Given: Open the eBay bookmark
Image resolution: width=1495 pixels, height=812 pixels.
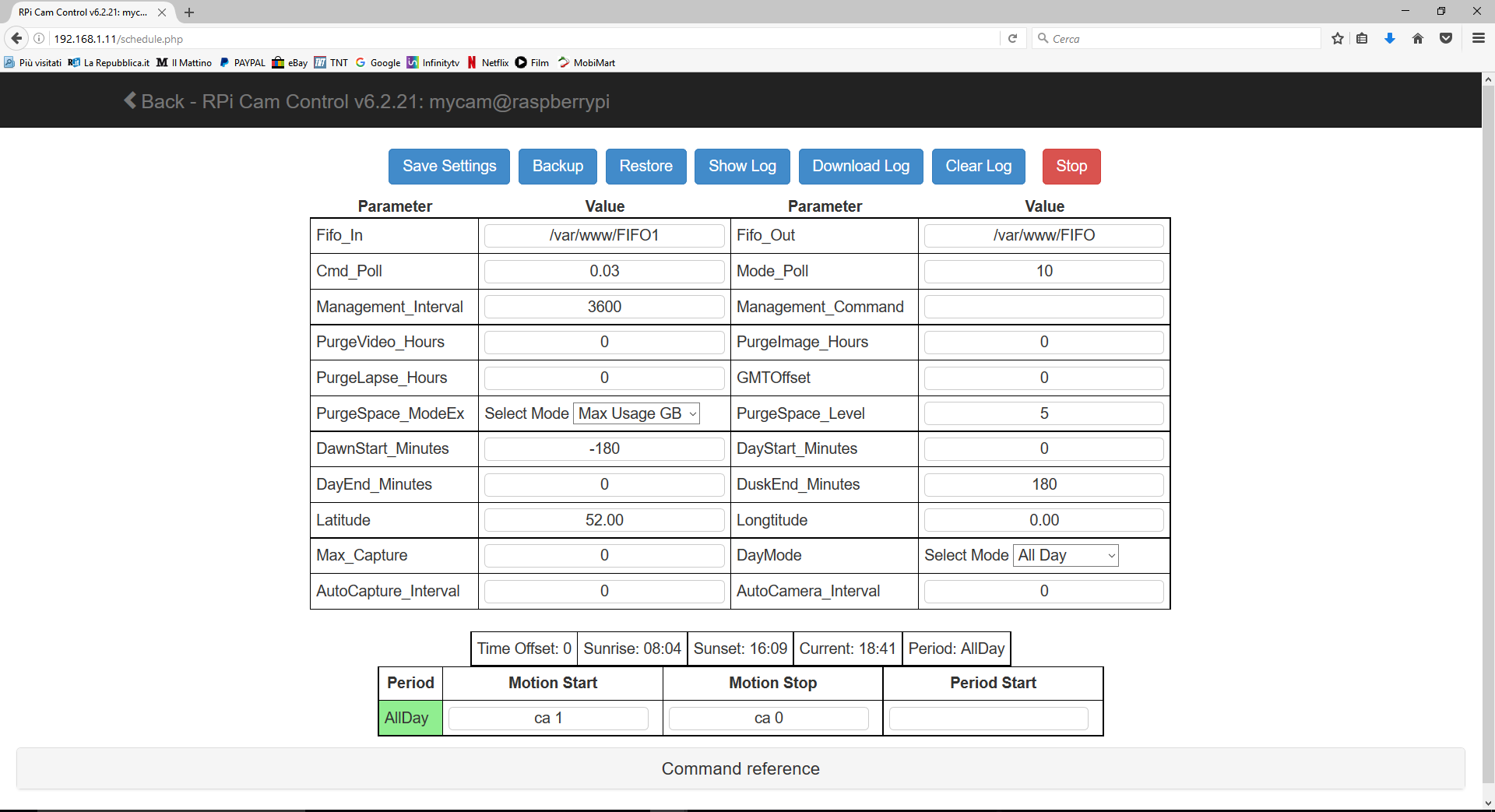Looking at the screenshot, I should (x=290, y=62).
